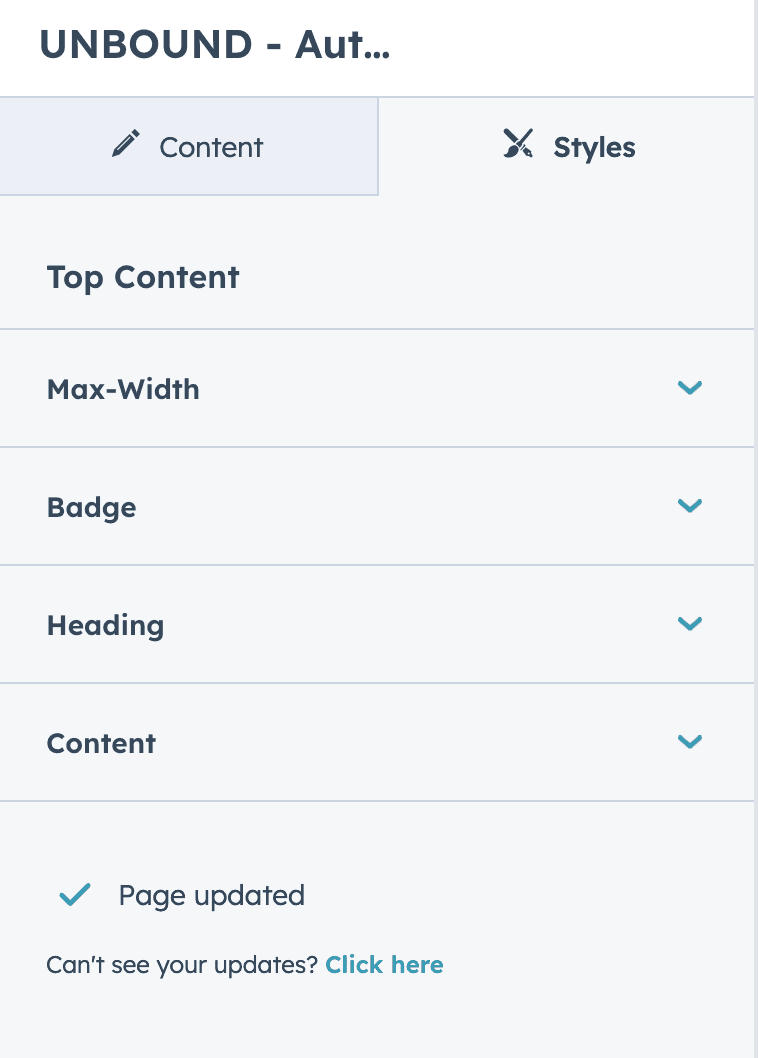
Task: Click the paintbrush icon on the Styles tab
Action: click(x=519, y=144)
